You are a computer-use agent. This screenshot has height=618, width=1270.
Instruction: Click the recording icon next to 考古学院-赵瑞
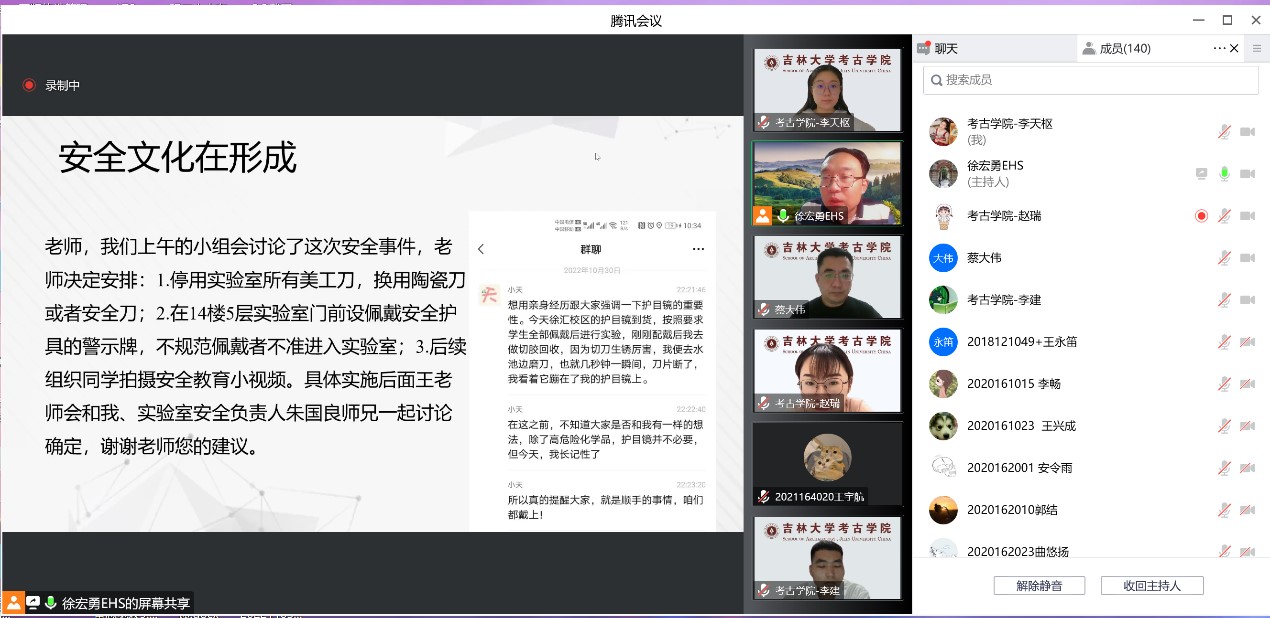coord(1201,216)
